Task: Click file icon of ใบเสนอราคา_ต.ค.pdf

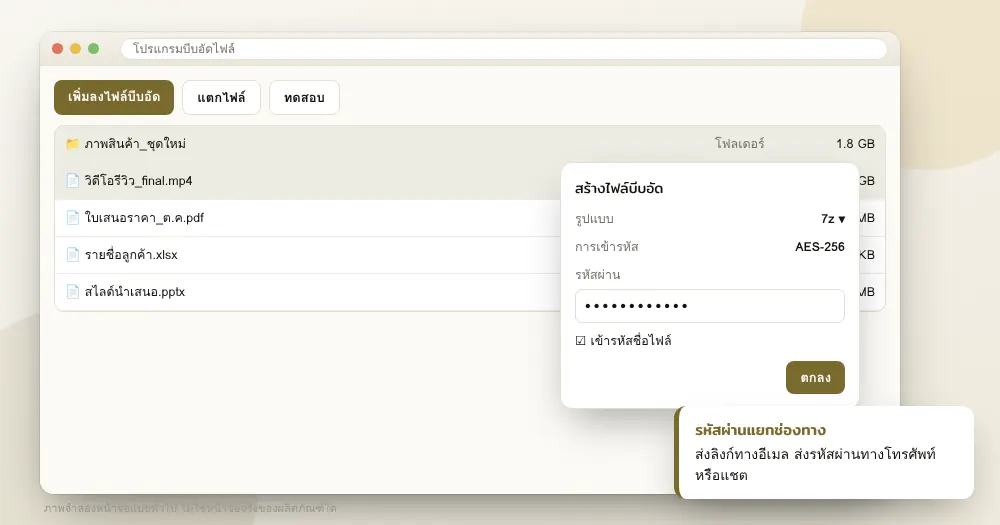Action: [73, 218]
